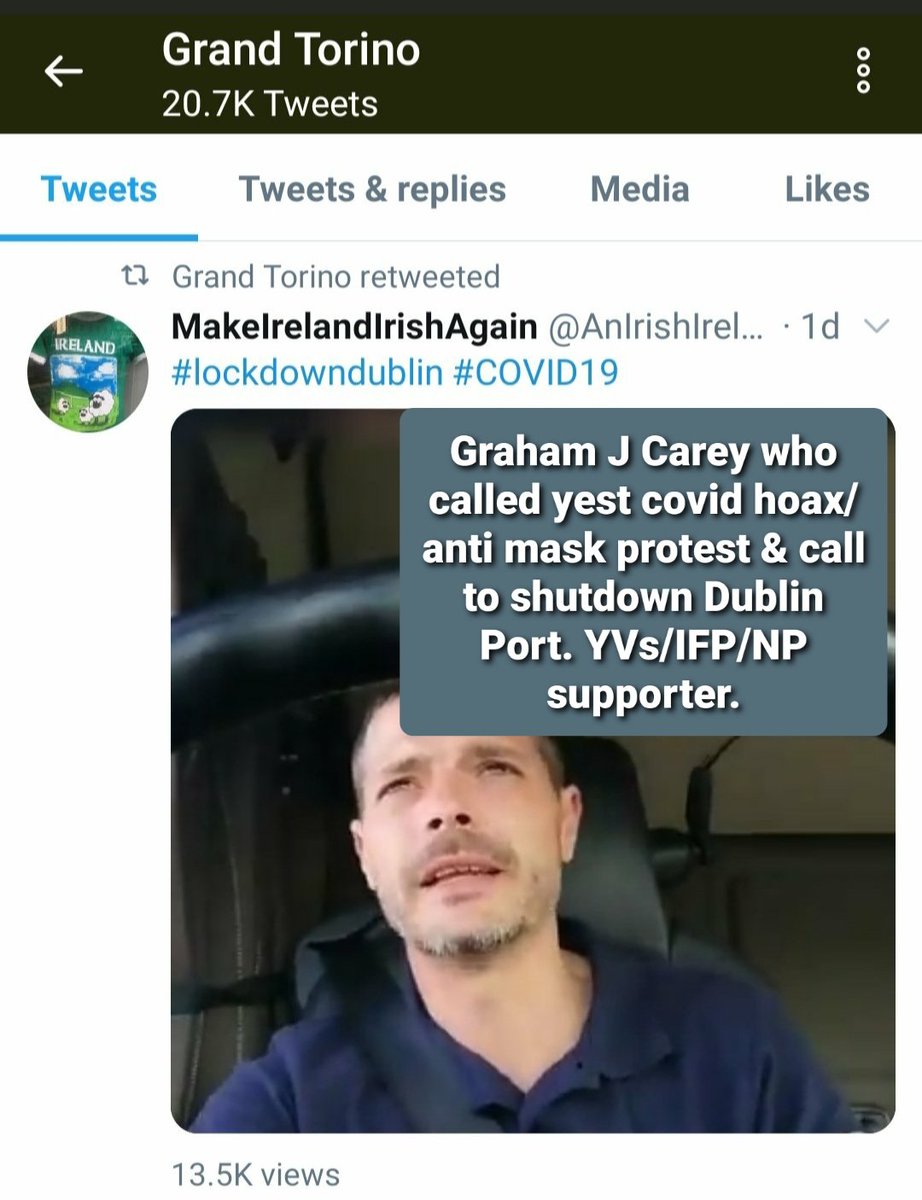This screenshot has height=1200, width=922.
Task: Tap the 13.5K views counter
Action: [x=257, y=1175]
